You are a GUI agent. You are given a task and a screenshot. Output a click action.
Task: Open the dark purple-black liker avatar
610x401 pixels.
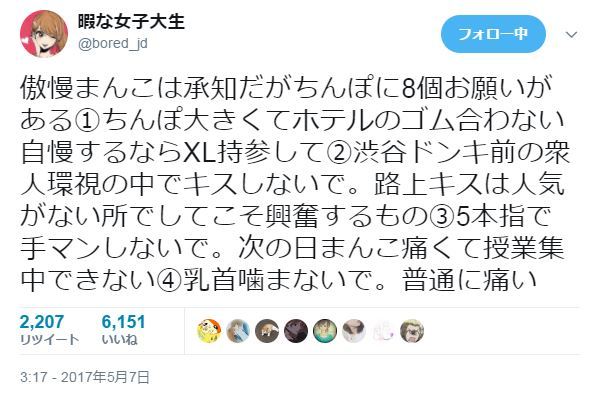click(296, 331)
